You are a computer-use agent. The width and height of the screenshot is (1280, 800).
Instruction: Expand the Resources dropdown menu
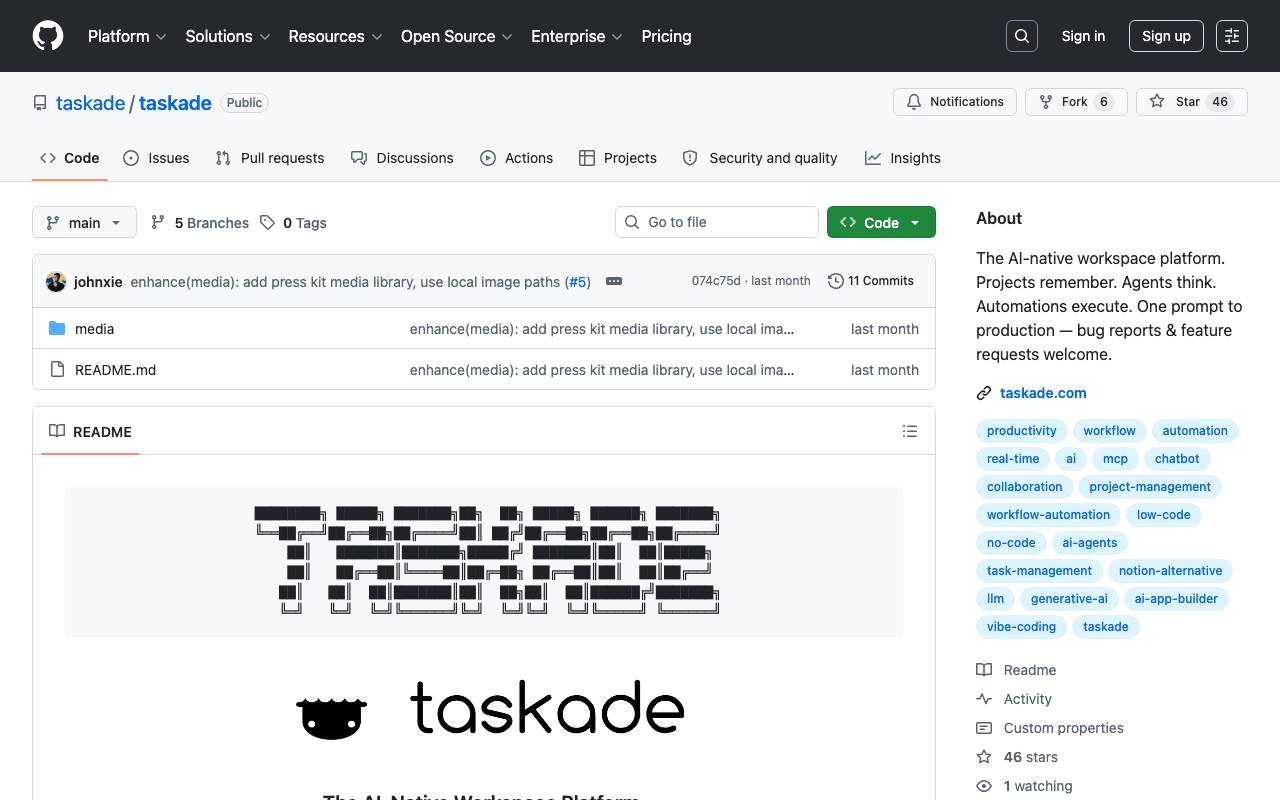tap(335, 36)
